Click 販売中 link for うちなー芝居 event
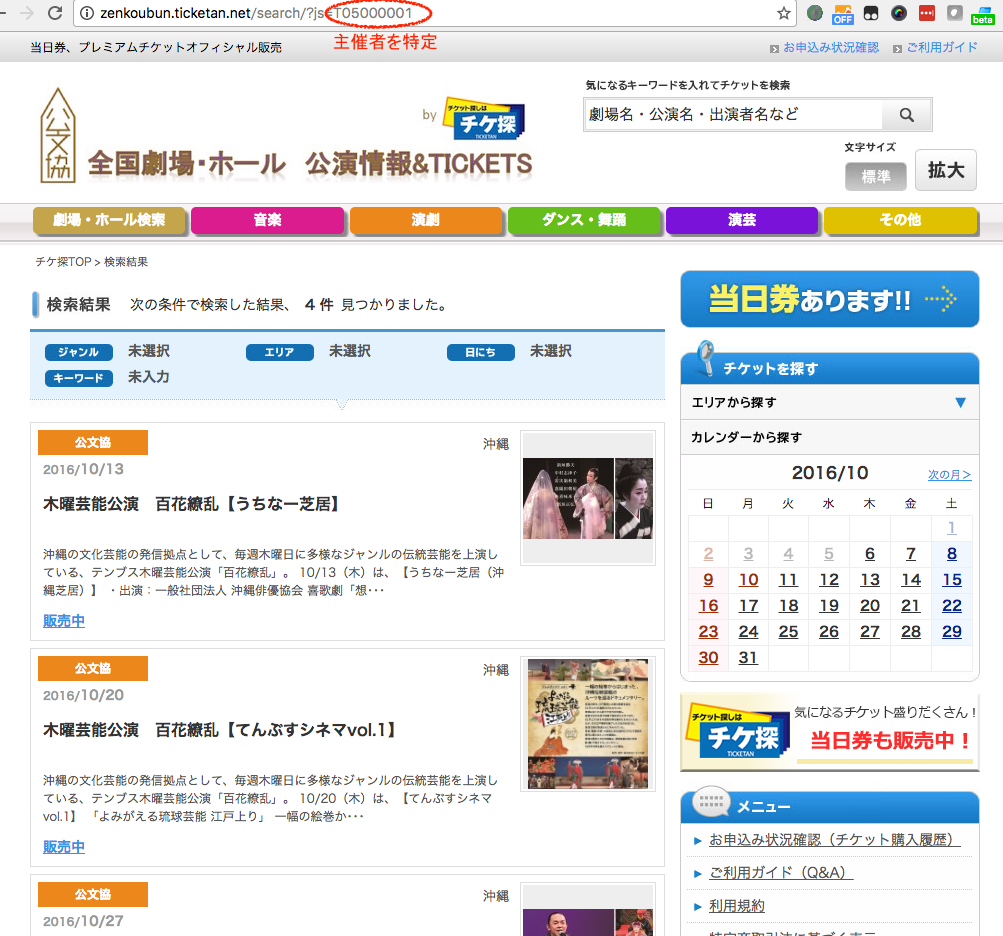 [x=64, y=621]
